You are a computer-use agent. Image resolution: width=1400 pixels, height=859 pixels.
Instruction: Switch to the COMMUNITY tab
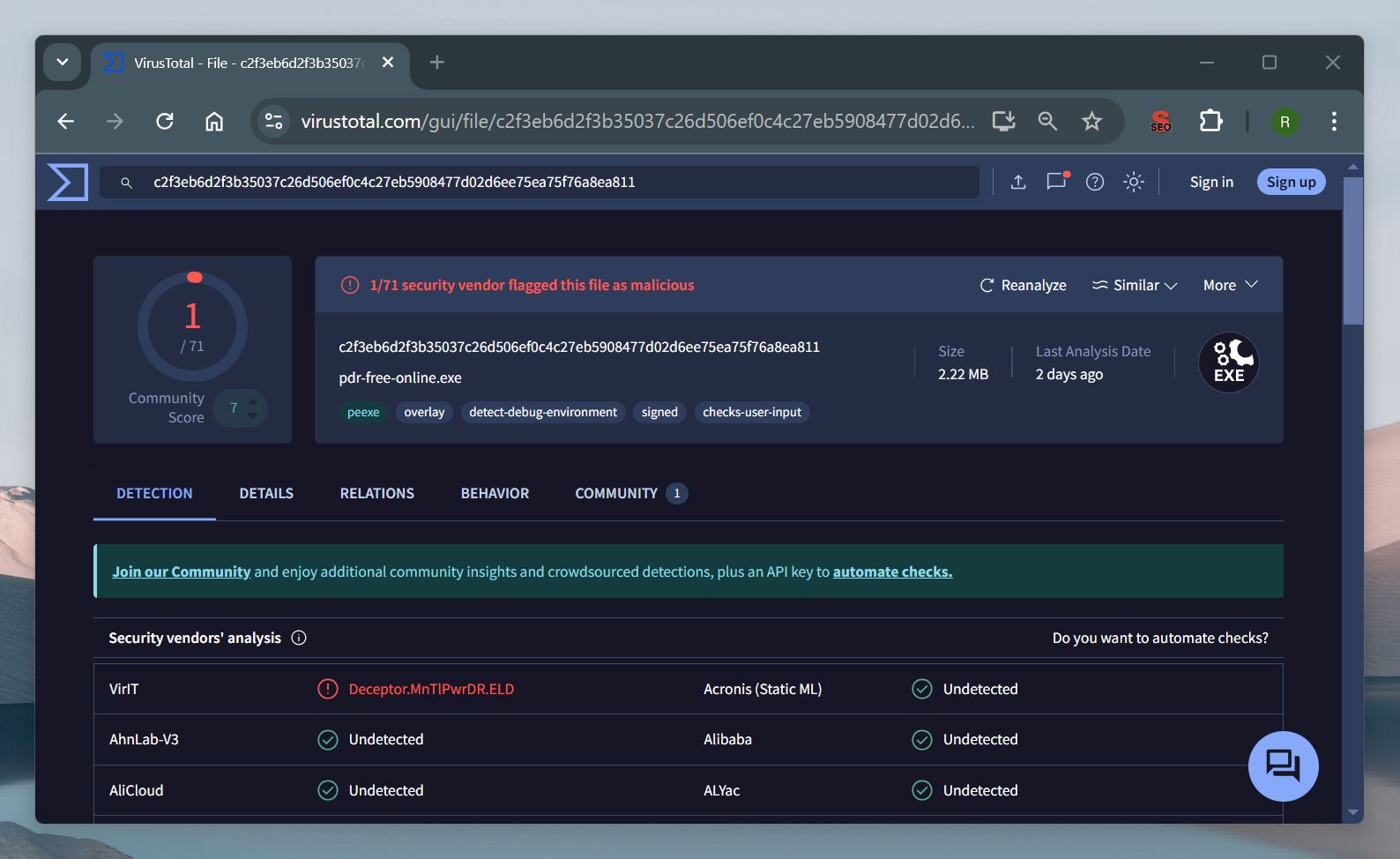click(x=631, y=493)
